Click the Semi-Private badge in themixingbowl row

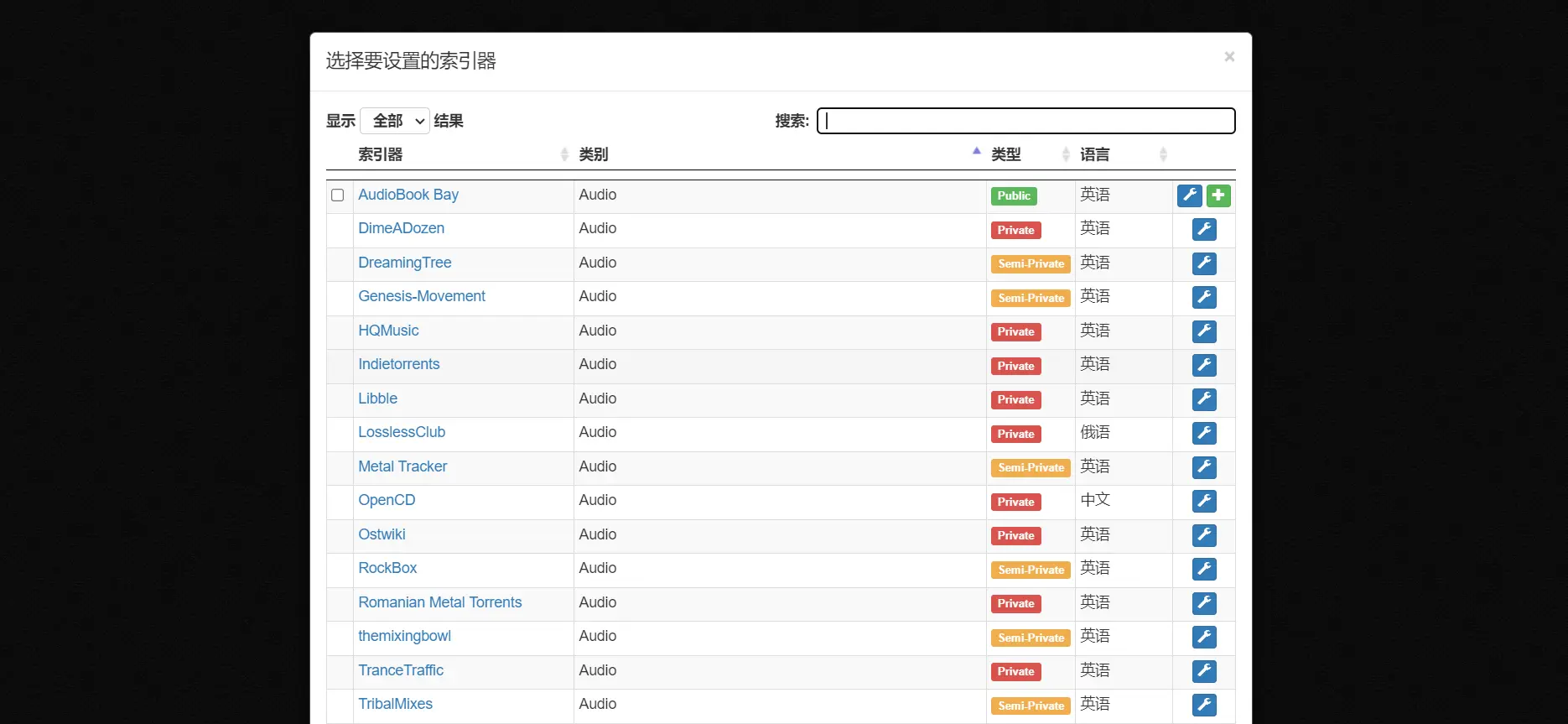(1031, 638)
